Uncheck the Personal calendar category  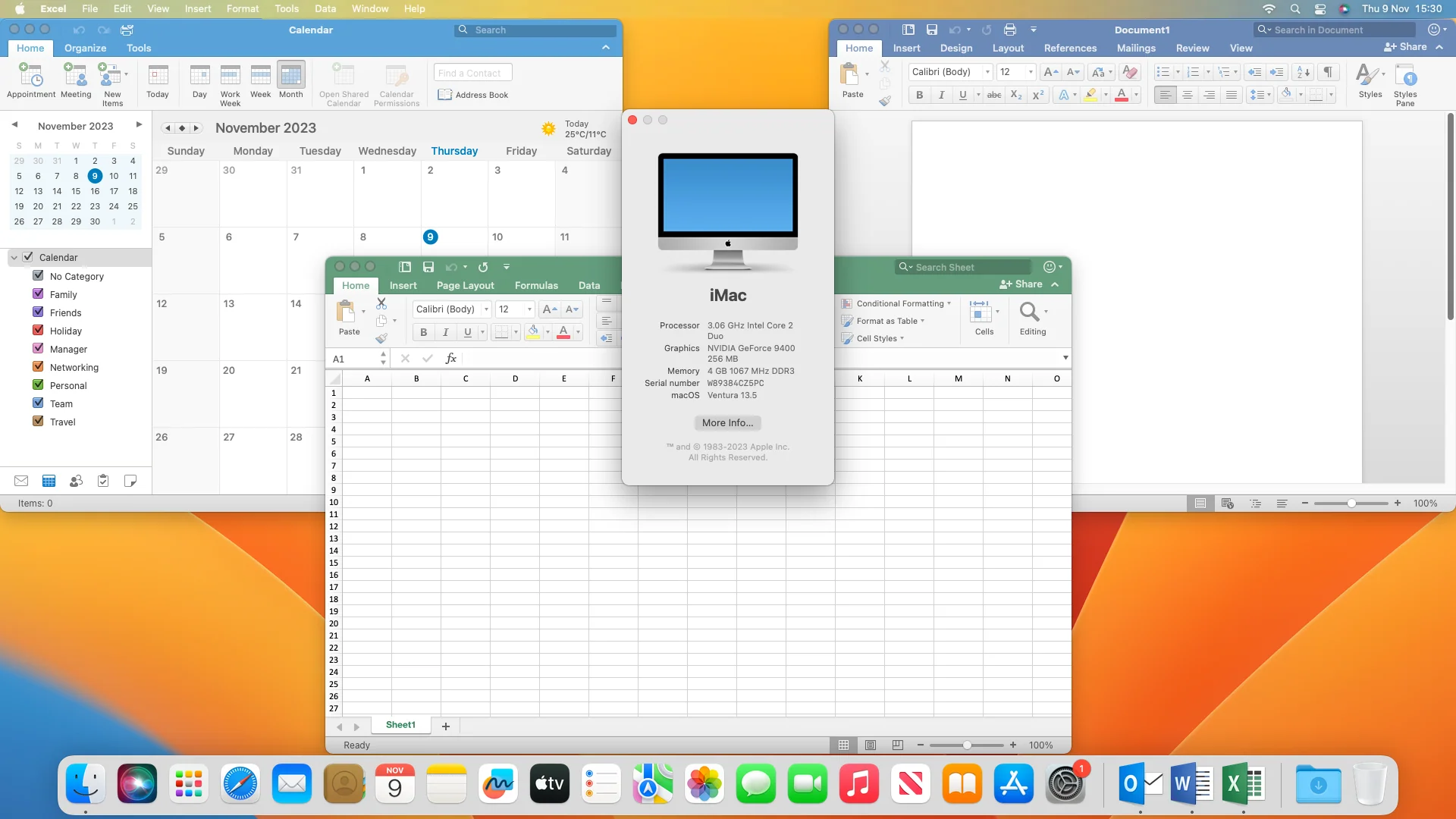(38, 385)
